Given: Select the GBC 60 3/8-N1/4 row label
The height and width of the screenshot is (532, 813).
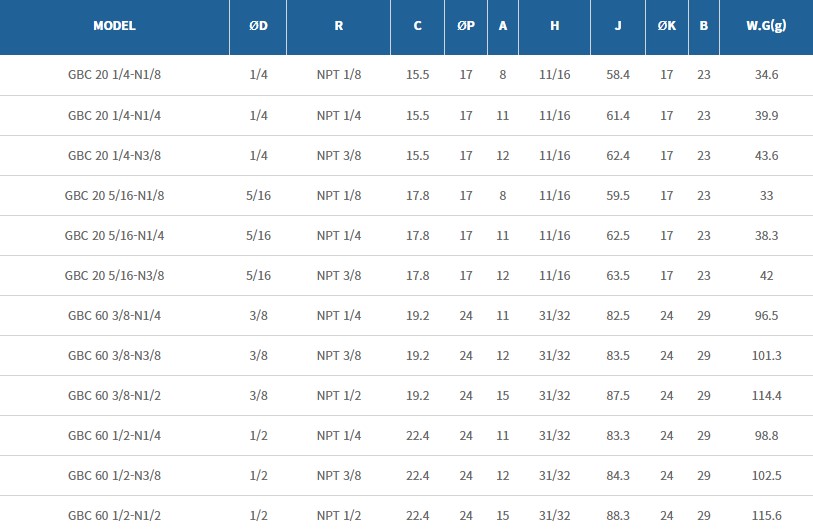Looking at the screenshot, I should [114, 315].
